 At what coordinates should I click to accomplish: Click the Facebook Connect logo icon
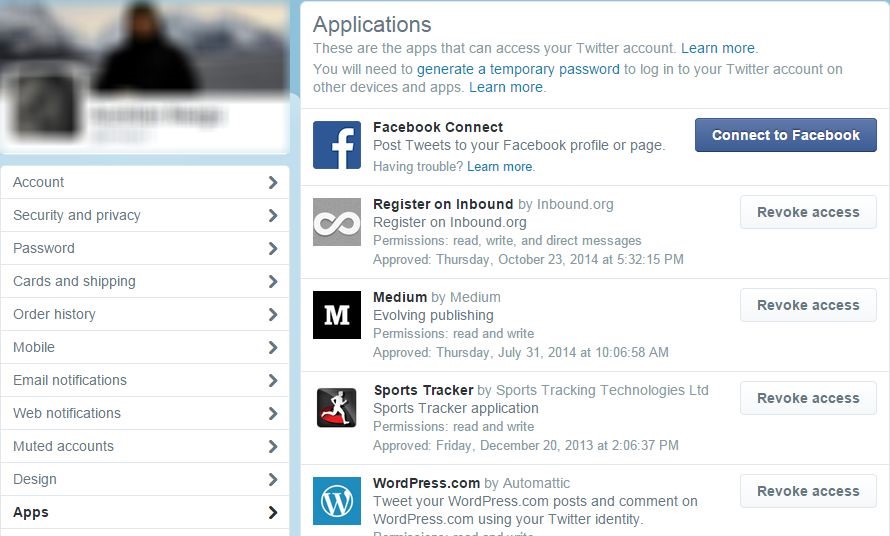[x=337, y=145]
